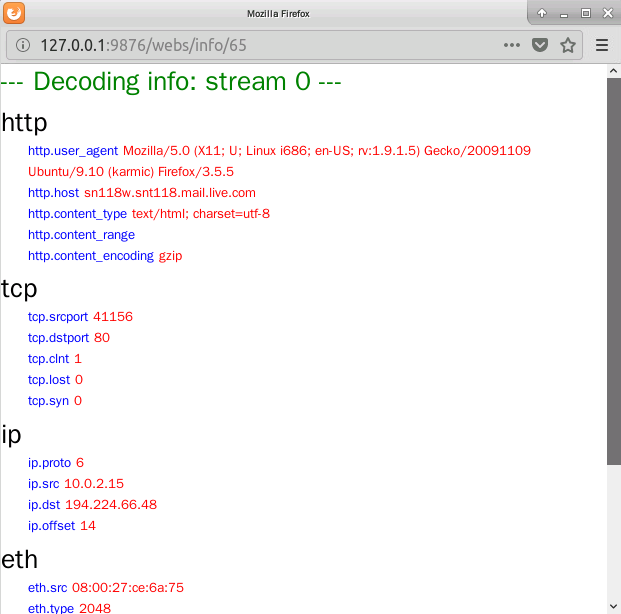Viewport: 621px width, 614px height.
Task: Click the ip.dst label
Action: coord(44,505)
